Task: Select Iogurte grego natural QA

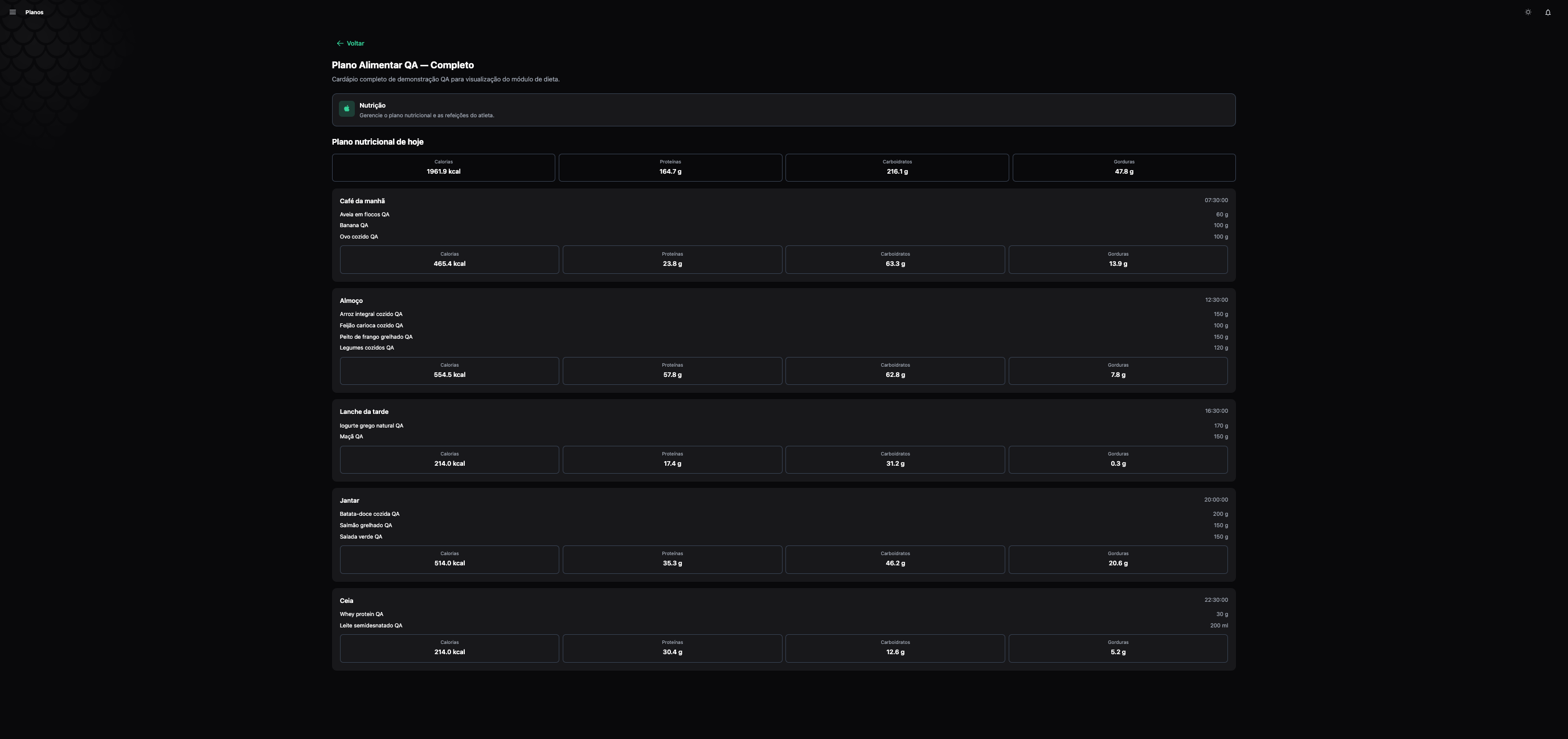Action: (x=371, y=426)
